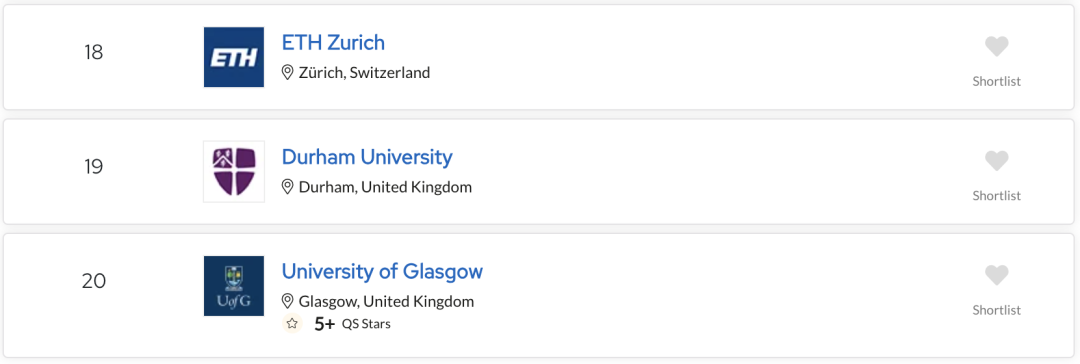Click the rank number 19

(94, 167)
